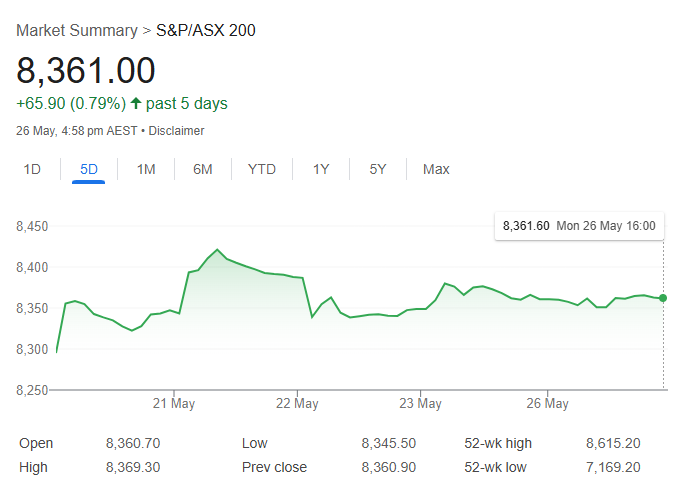Screen dimensions: 680x497
Task: Click the 21 May axis label
Action: click(x=174, y=403)
